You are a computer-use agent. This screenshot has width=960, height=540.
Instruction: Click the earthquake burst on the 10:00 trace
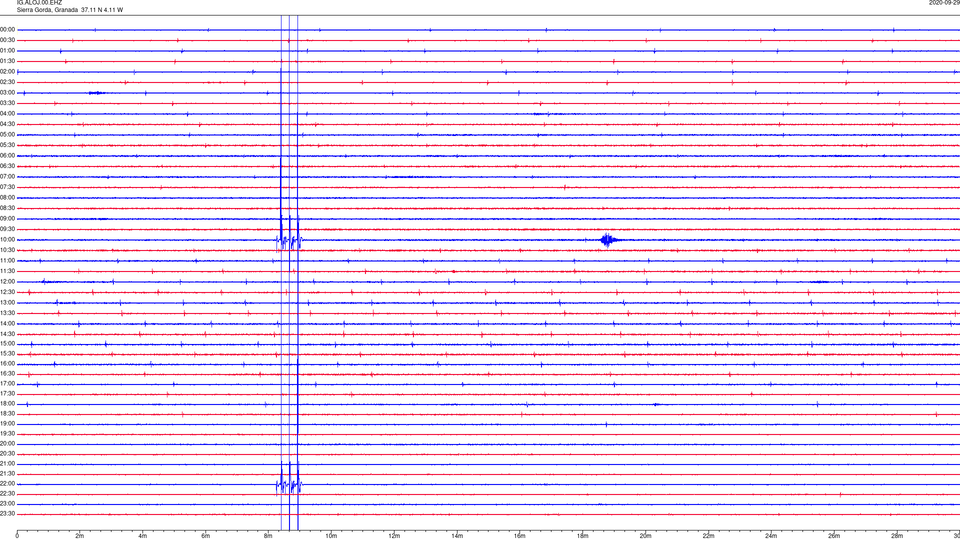(x=609, y=240)
